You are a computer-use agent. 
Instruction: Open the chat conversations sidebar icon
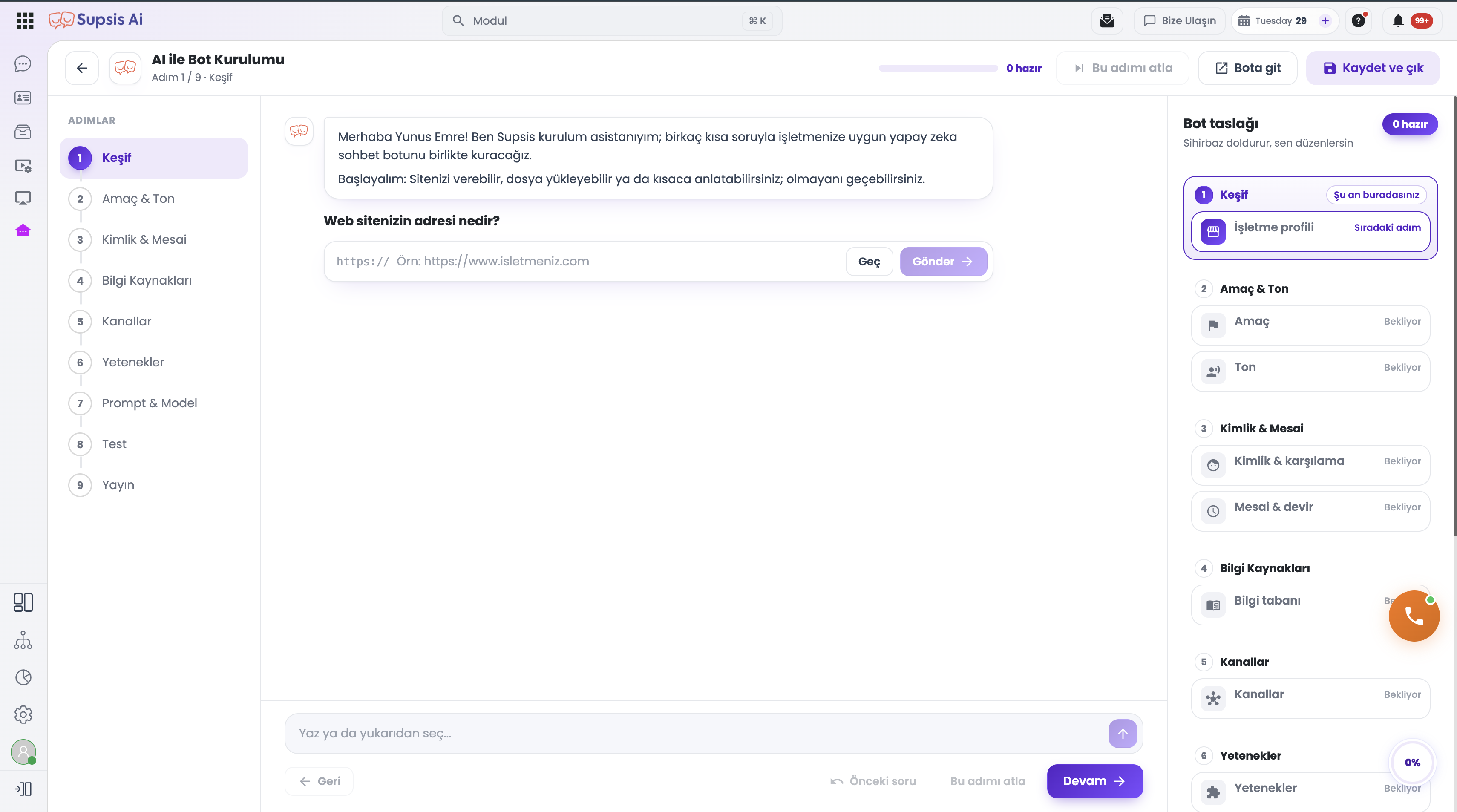pyautogui.click(x=23, y=64)
